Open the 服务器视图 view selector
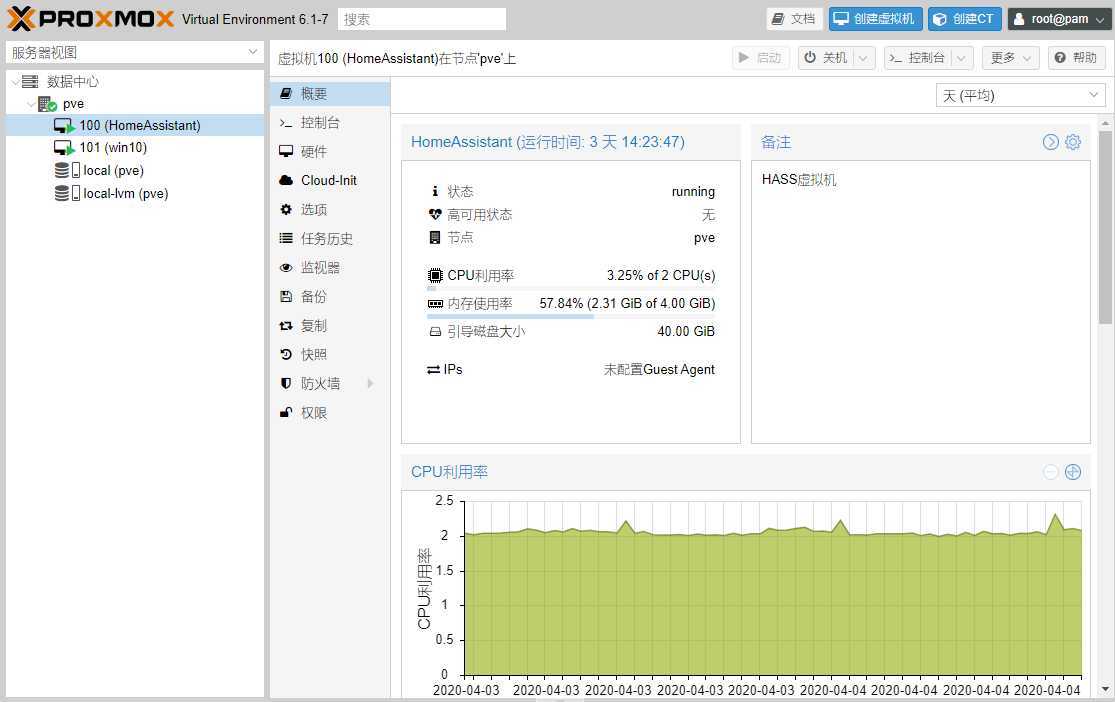 (134, 52)
